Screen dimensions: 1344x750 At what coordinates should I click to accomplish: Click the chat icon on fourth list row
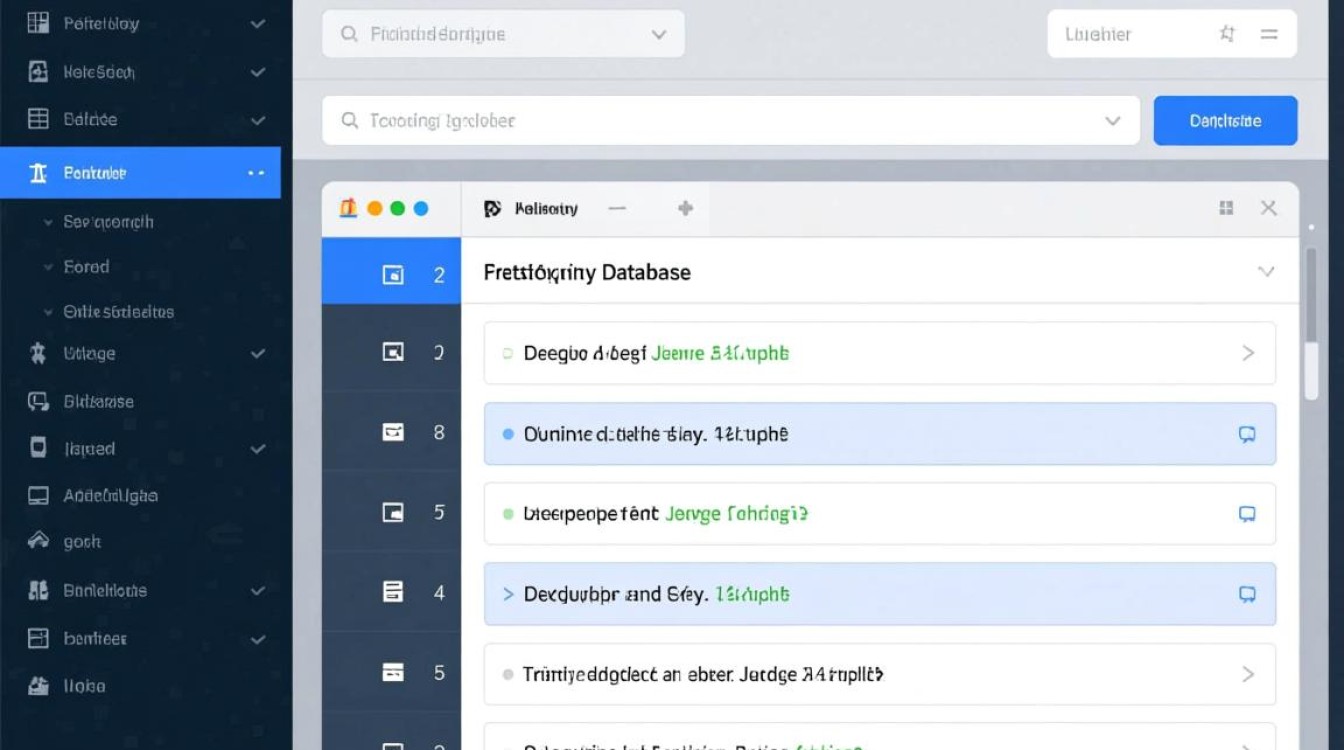point(1247,594)
